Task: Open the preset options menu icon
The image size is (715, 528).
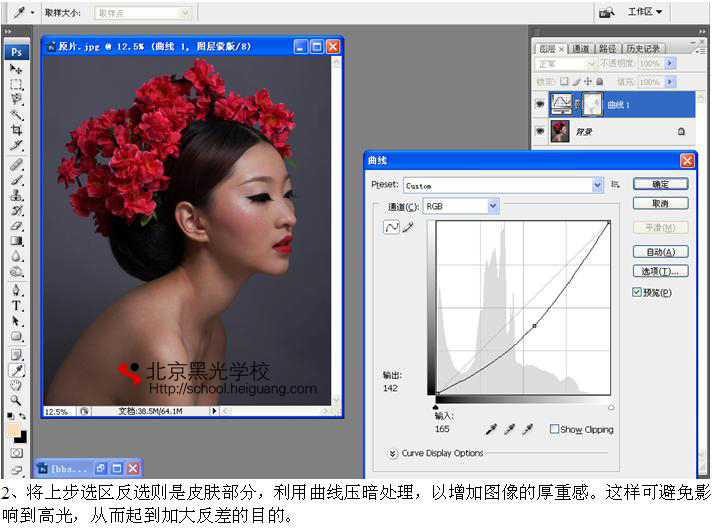Action: tap(615, 184)
